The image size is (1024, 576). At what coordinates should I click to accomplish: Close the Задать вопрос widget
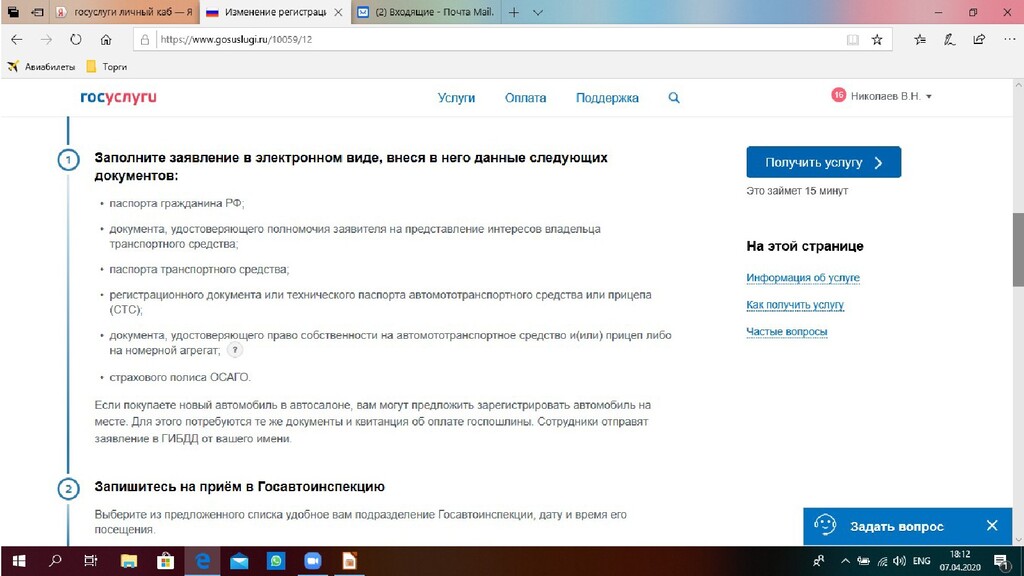click(992, 526)
